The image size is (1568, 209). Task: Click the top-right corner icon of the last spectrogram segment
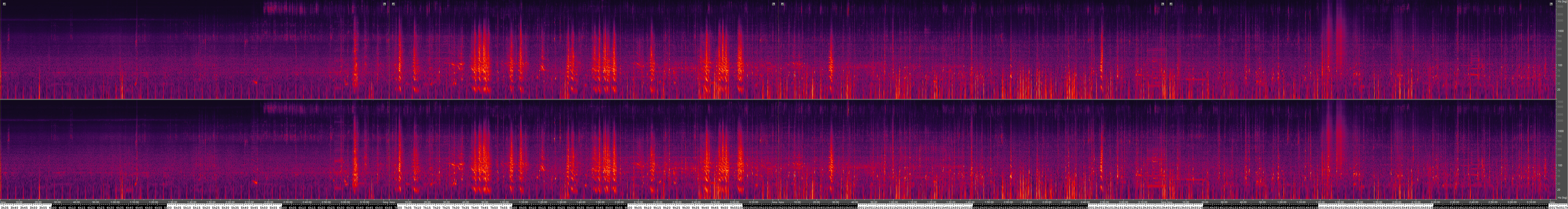1551,4
